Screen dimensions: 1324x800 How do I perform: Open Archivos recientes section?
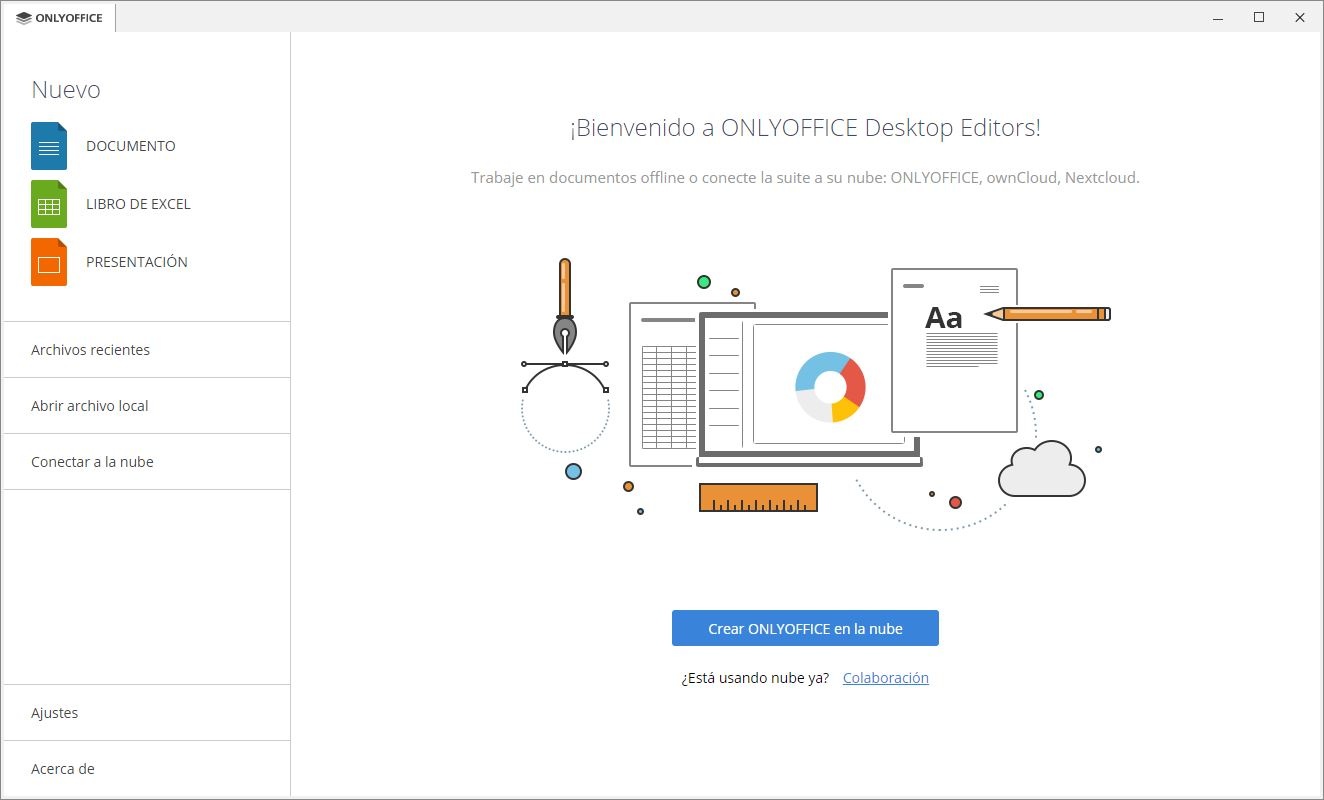click(x=147, y=350)
